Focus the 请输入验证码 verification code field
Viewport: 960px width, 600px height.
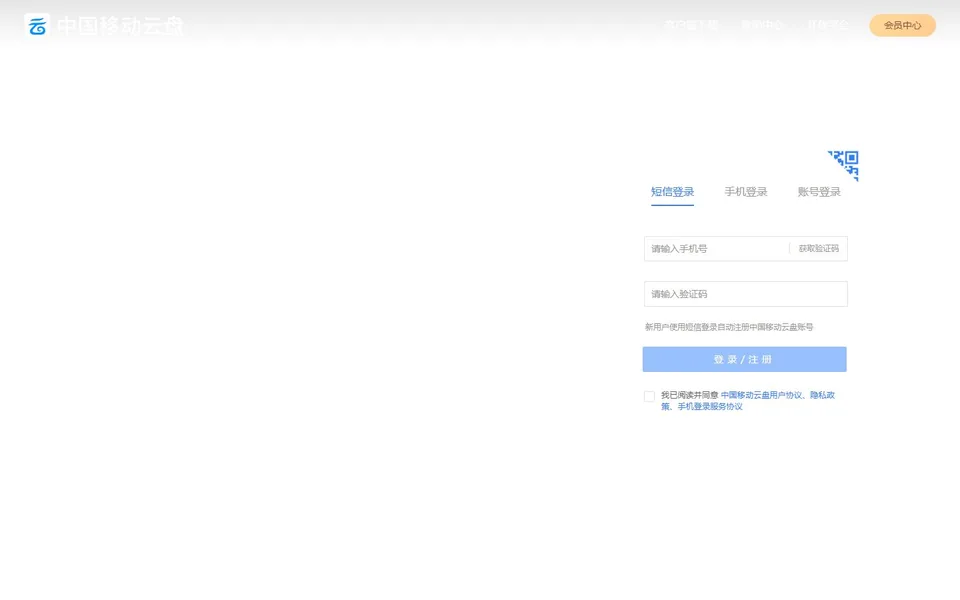746,294
